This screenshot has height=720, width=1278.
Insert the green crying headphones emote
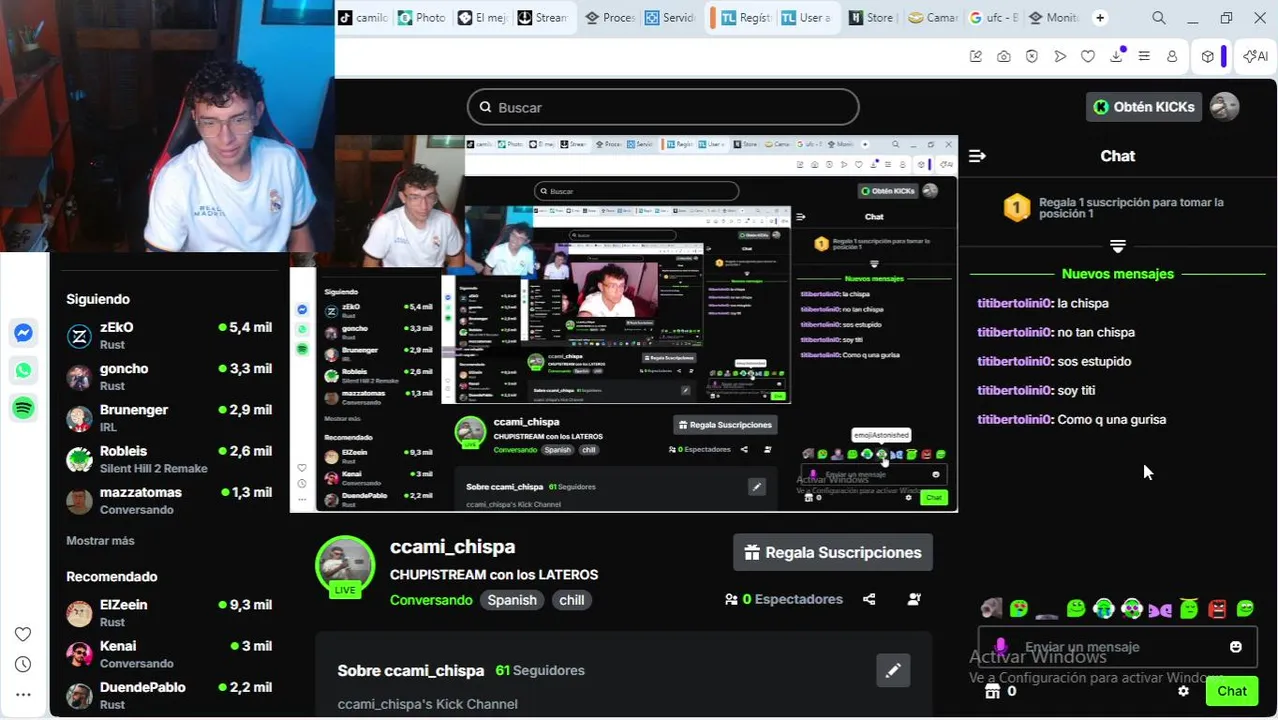(x=1104, y=608)
